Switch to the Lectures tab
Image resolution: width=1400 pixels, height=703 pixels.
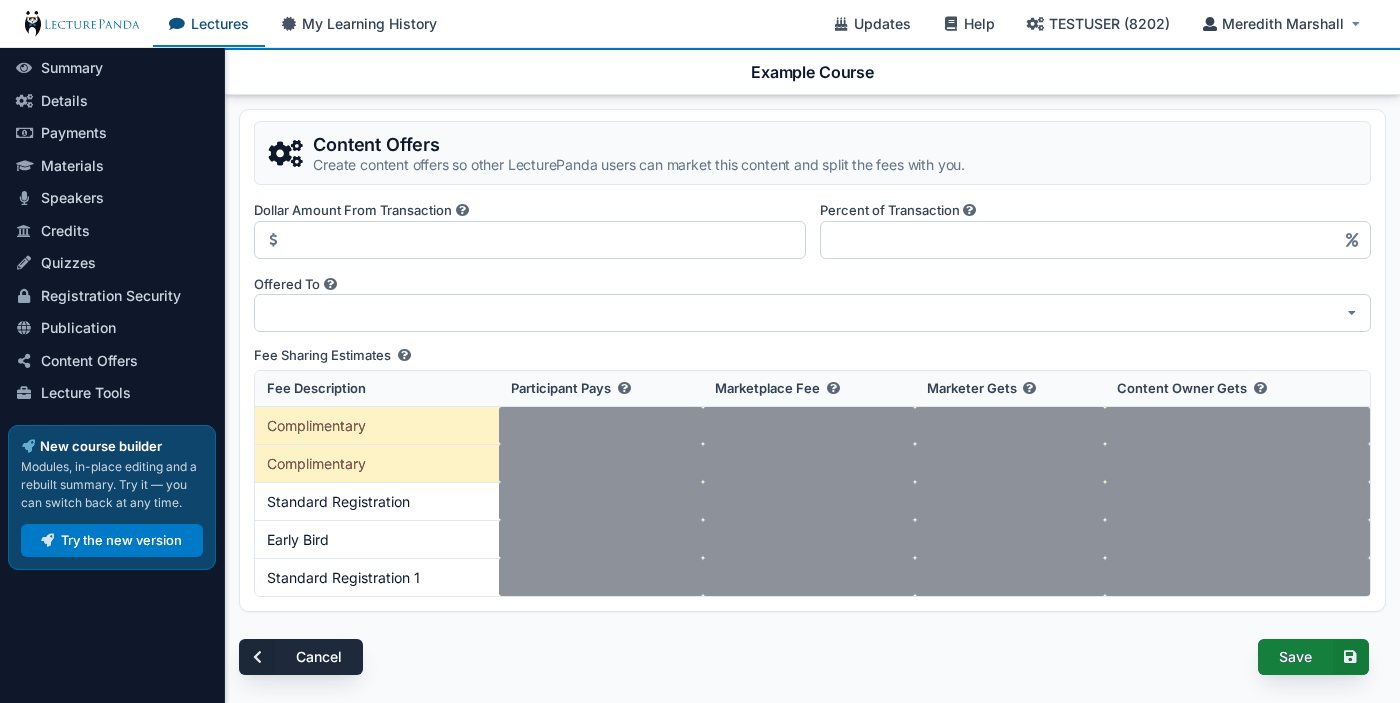click(x=209, y=24)
